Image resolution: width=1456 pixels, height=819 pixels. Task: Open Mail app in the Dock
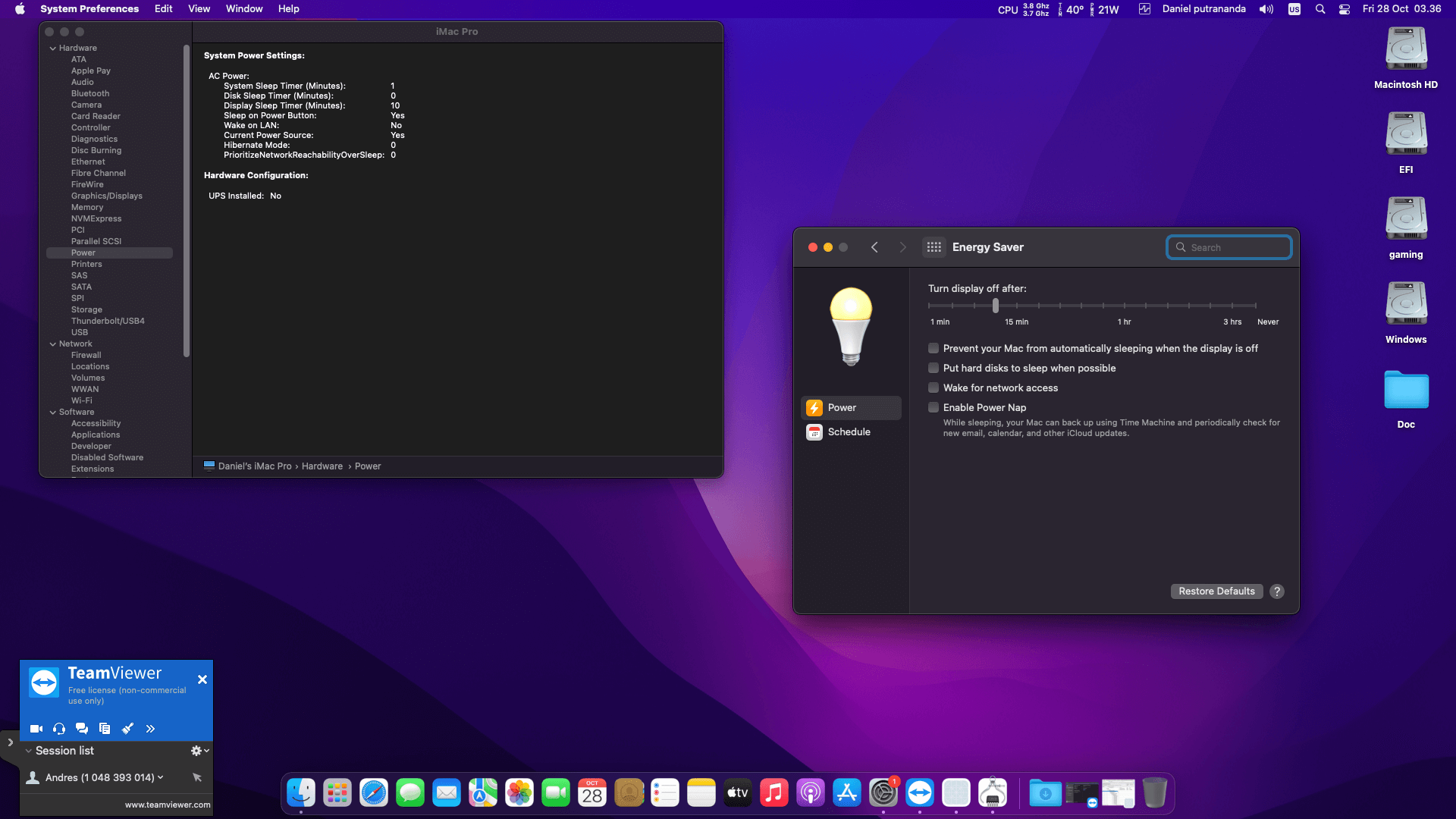(x=447, y=793)
